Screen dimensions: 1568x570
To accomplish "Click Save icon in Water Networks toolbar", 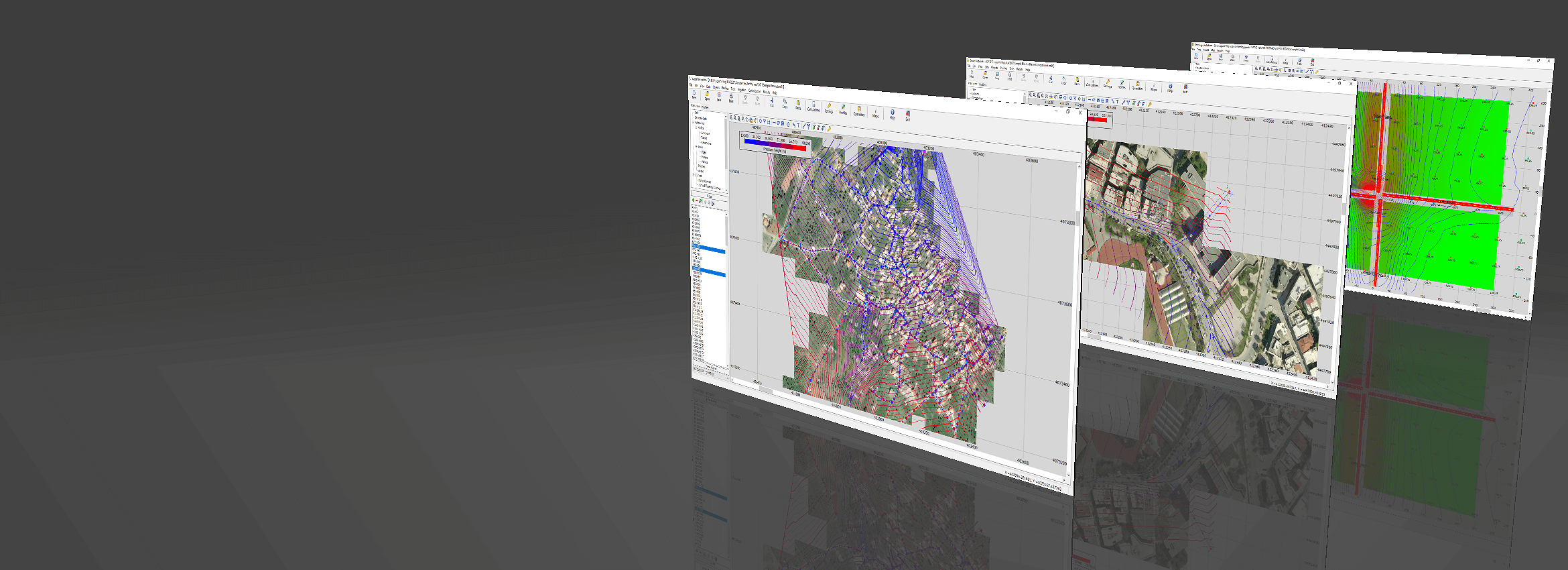I will click(x=719, y=97).
